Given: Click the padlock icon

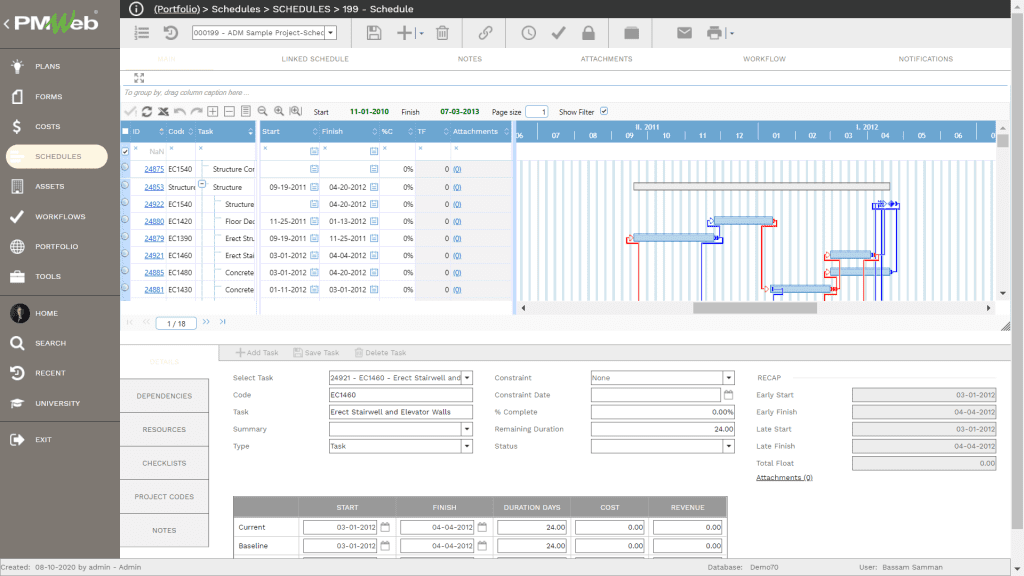Looking at the screenshot, I should [x=588, y=33].
